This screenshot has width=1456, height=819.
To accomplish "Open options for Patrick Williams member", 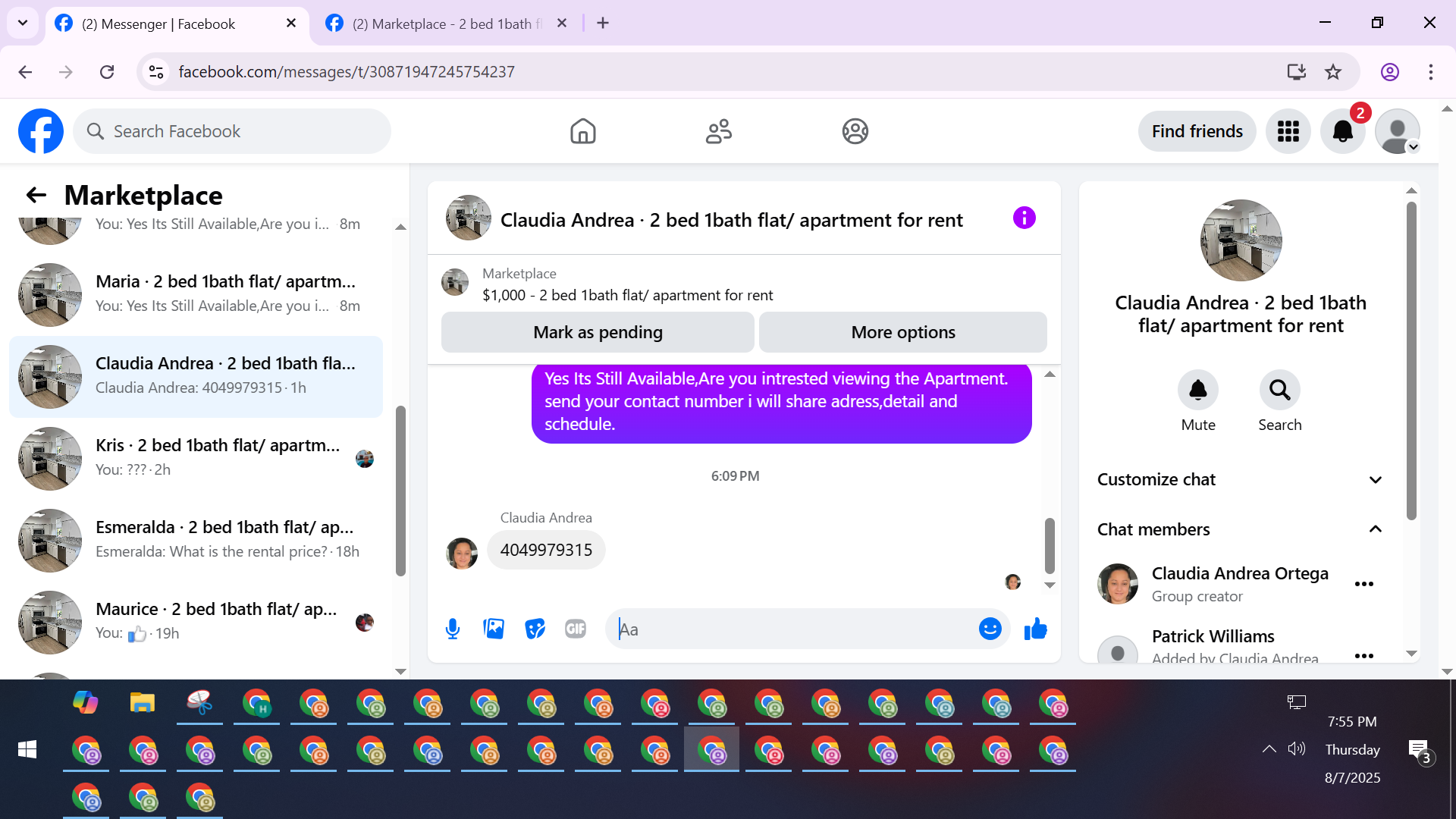I will [1364, 655].
